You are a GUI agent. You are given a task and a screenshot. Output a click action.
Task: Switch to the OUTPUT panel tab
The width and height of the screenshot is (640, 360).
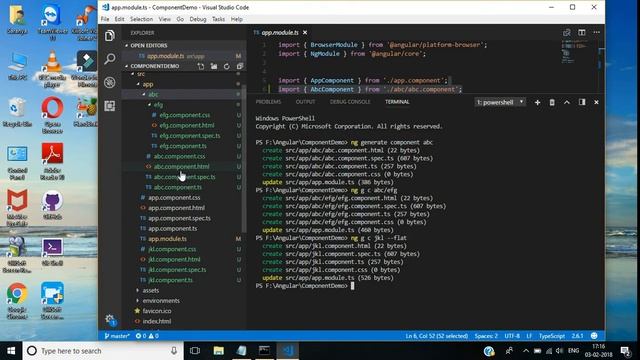305,102
